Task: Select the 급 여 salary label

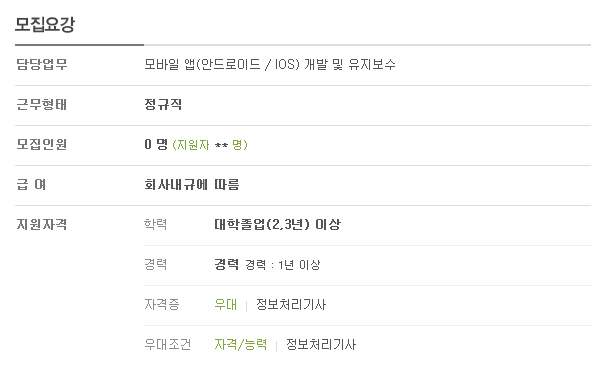Action: (x=31, y=185)
